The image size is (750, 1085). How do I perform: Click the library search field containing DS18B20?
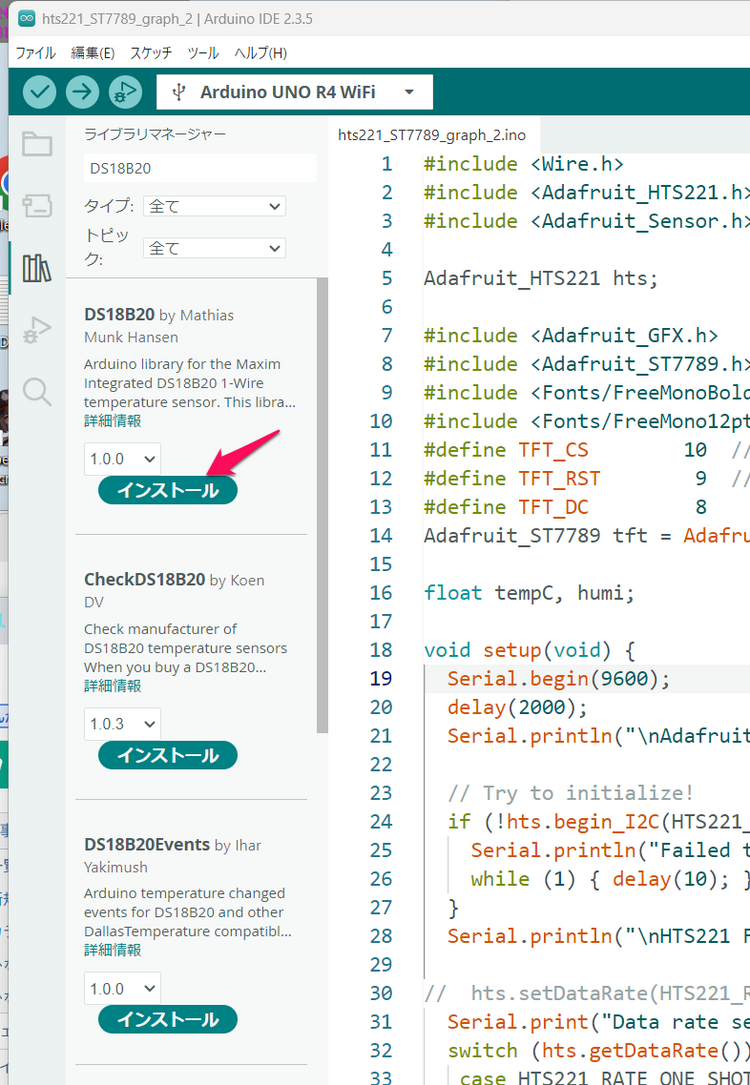point(200,168)
